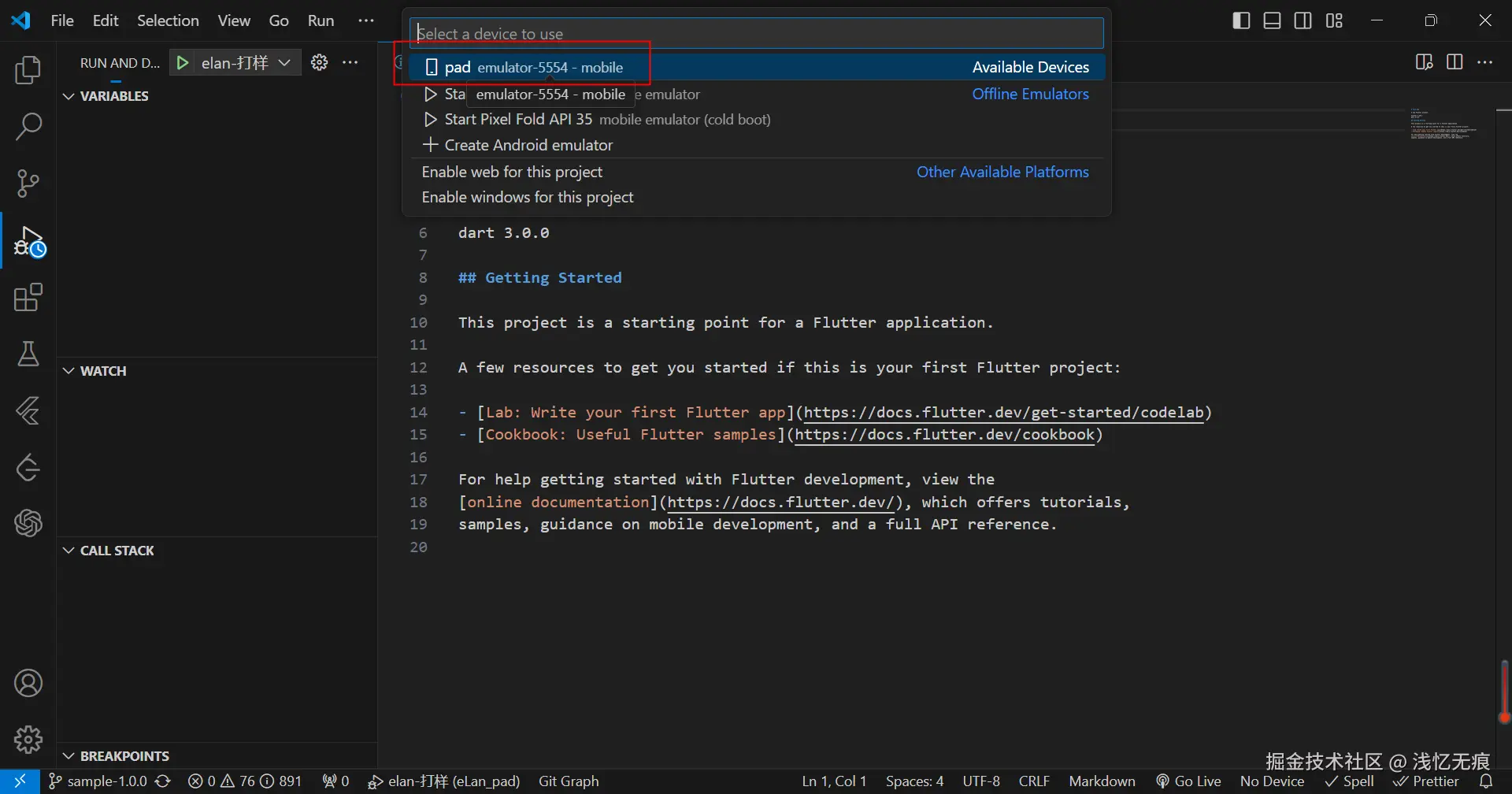Open the cookbook URL on line 15

point(945,435)
